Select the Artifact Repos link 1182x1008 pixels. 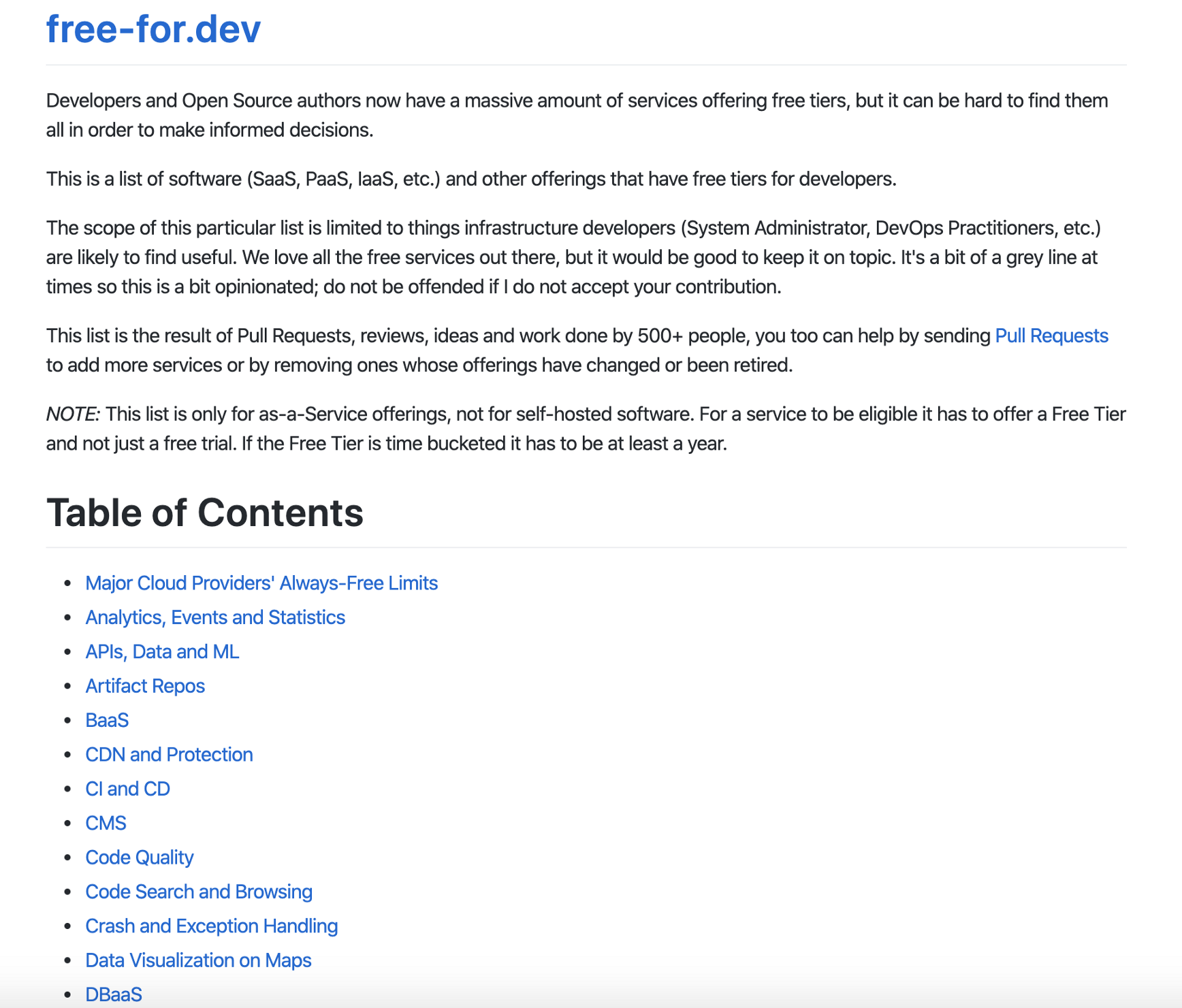[145, 686]
